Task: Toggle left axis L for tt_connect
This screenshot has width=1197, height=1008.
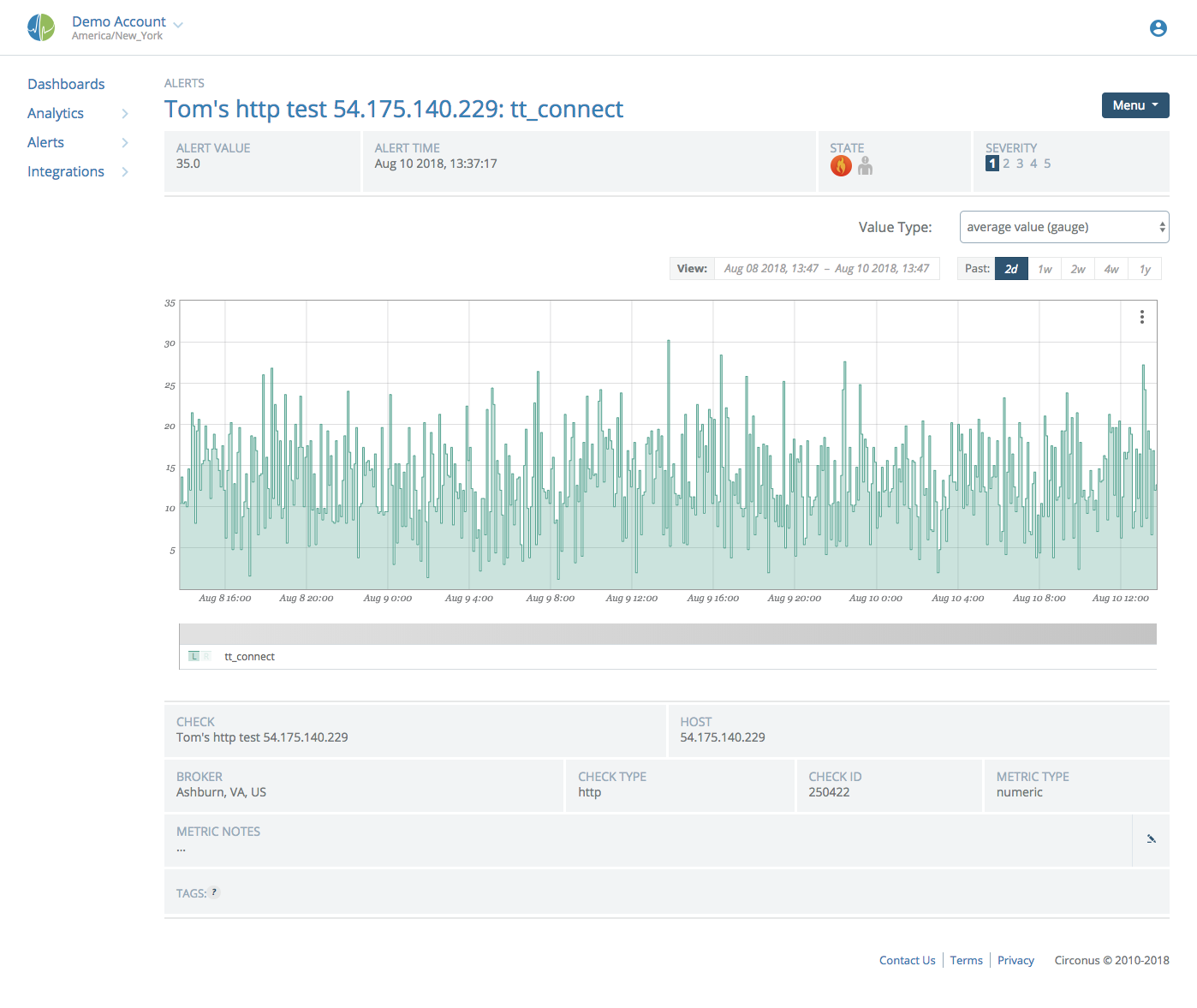Action: click(194, 656)
